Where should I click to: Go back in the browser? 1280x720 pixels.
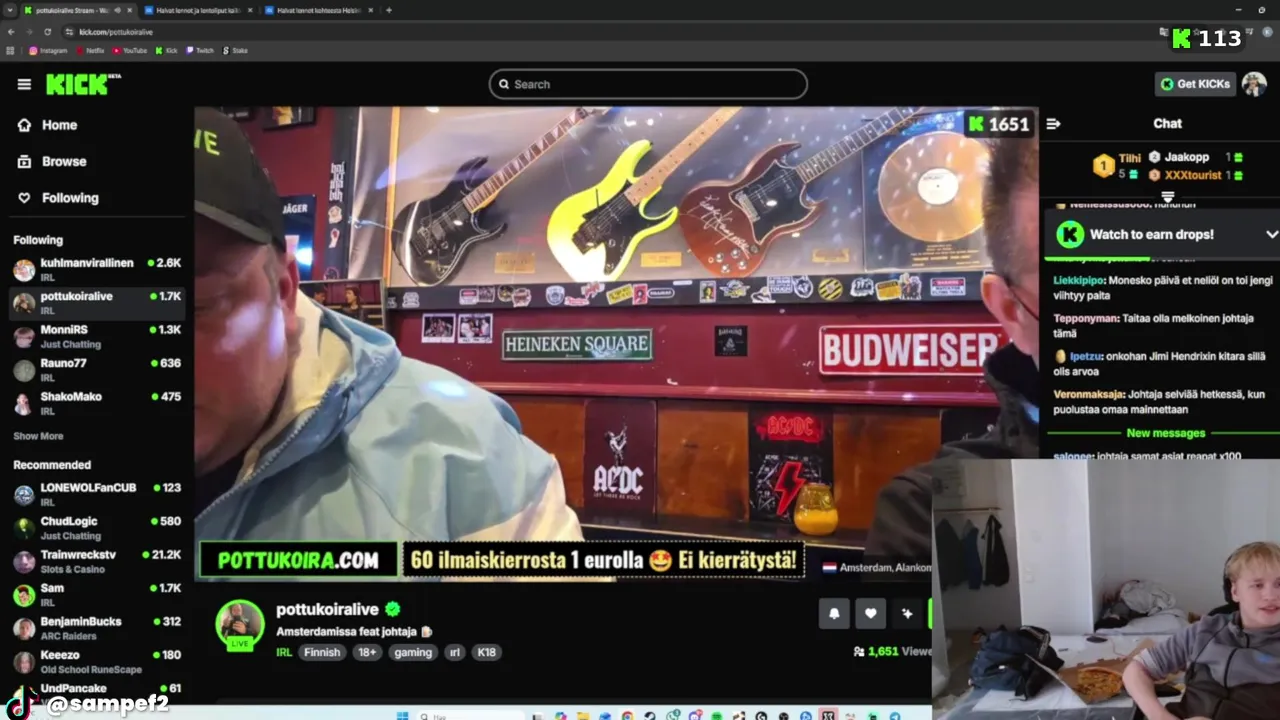[11, 32]
